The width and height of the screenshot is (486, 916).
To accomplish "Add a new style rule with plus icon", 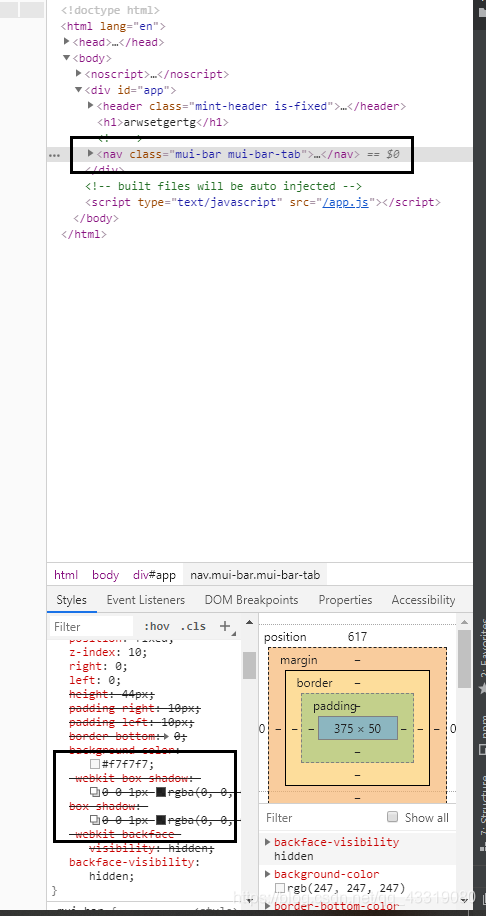I will click(225, 626).
